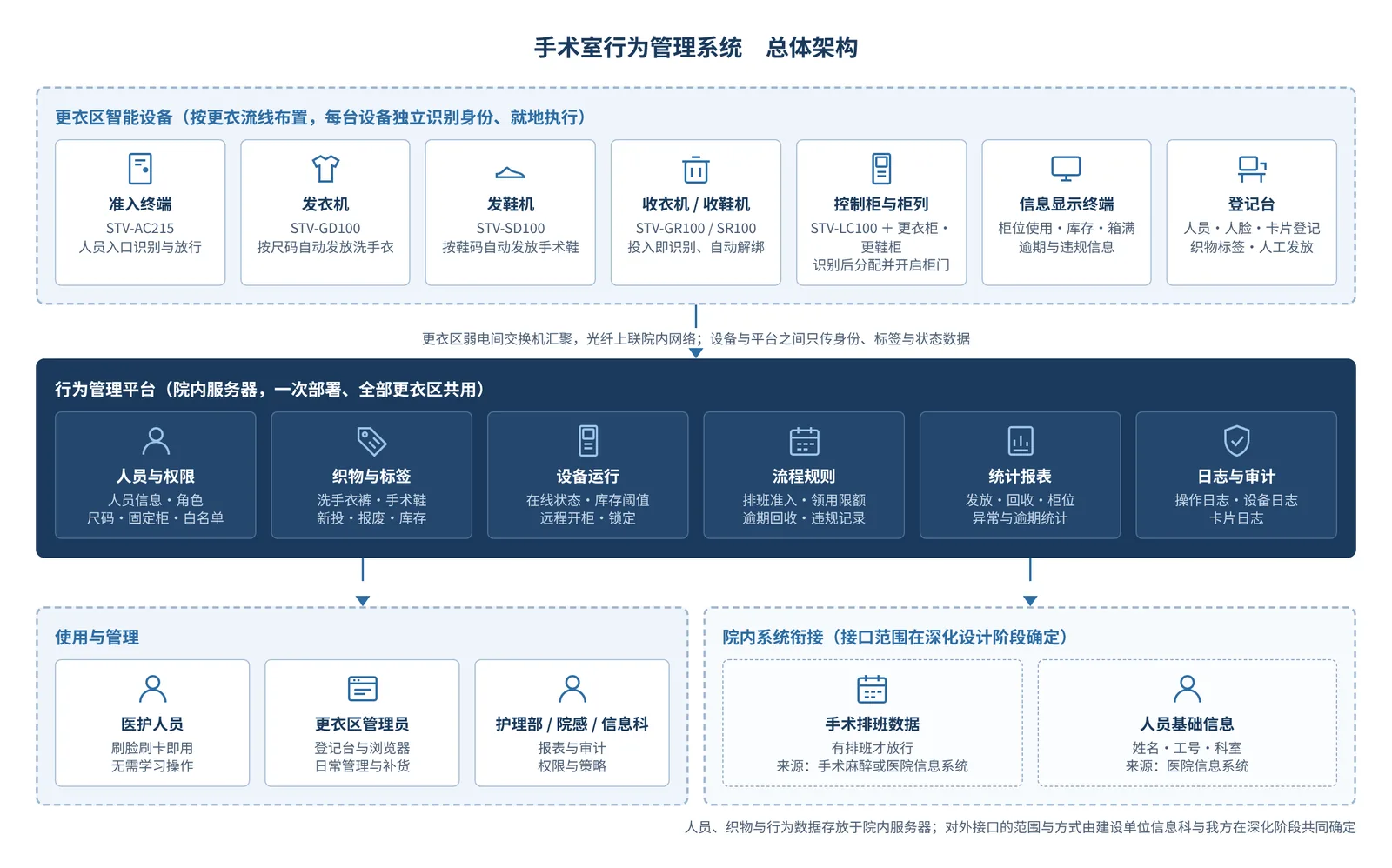Select the model text STV-AC215
The height and width of the screenshot is (868, 1392).
(x=140, y=229)
